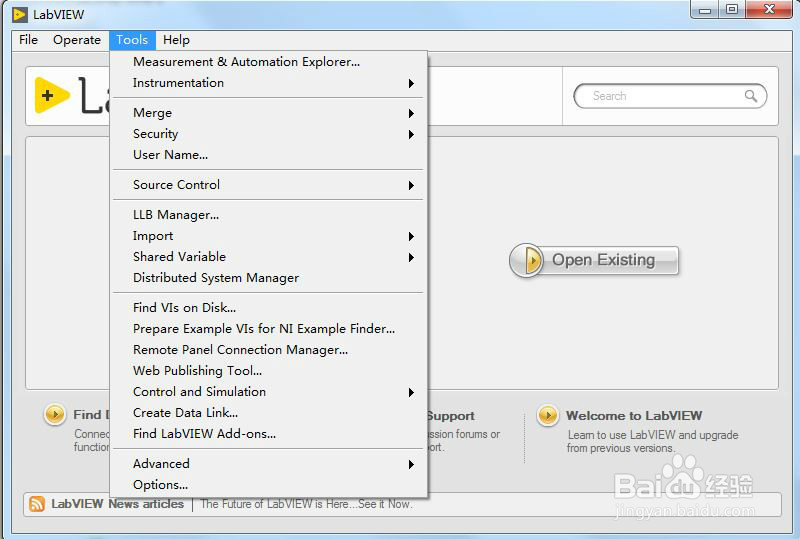
Task: Click the Welcome to LabVIEW arrow icon
Action: (547, 415)
